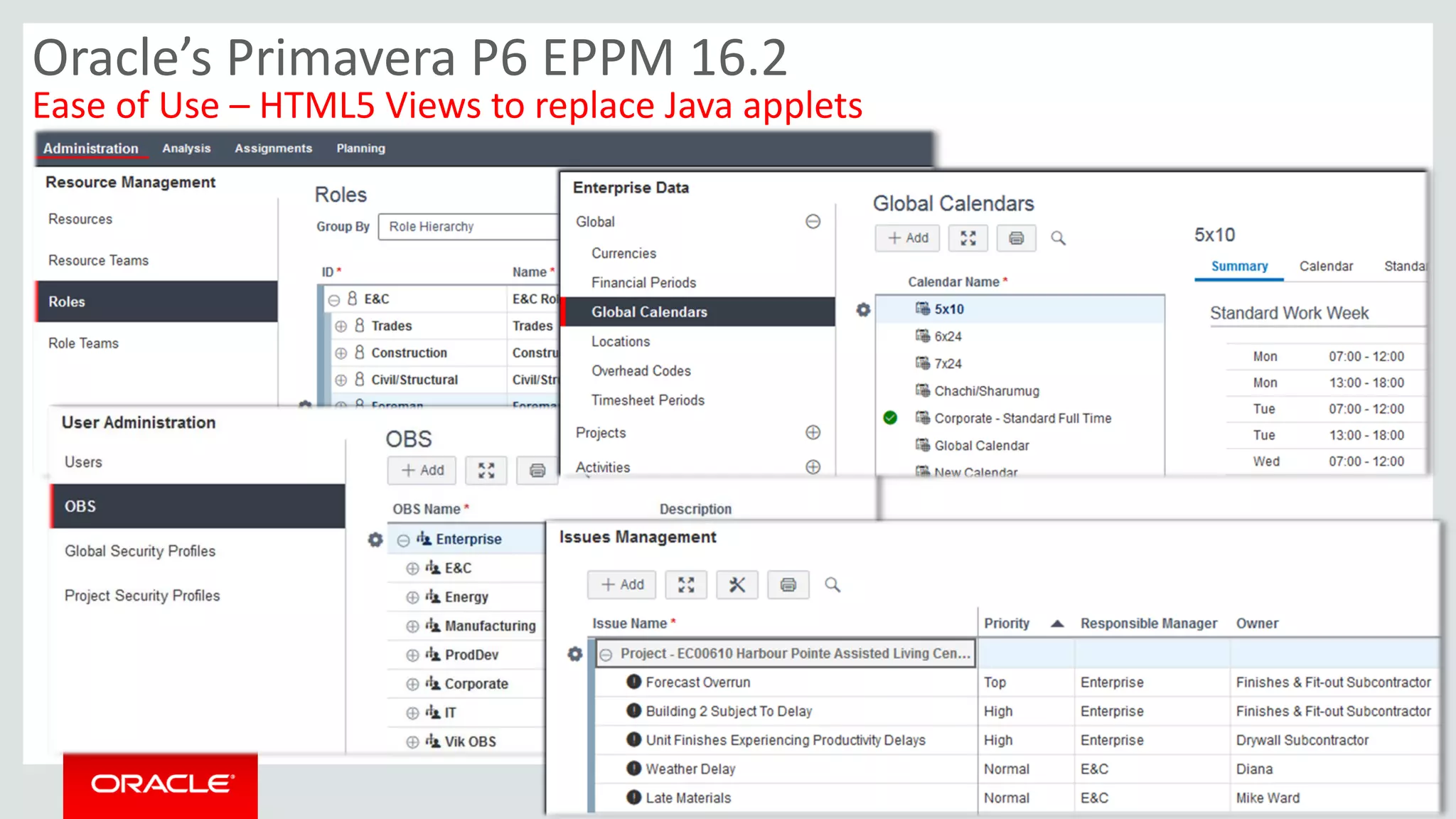Open the Assignments tab

point(274,149)
